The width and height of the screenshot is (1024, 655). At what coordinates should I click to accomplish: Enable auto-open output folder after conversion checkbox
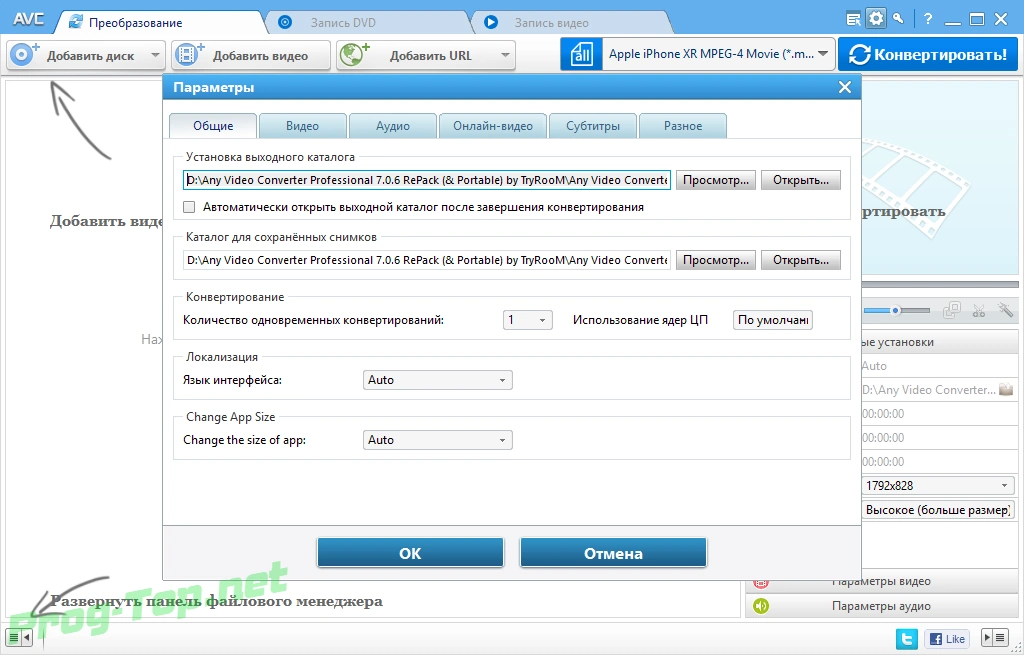(189, 207)
